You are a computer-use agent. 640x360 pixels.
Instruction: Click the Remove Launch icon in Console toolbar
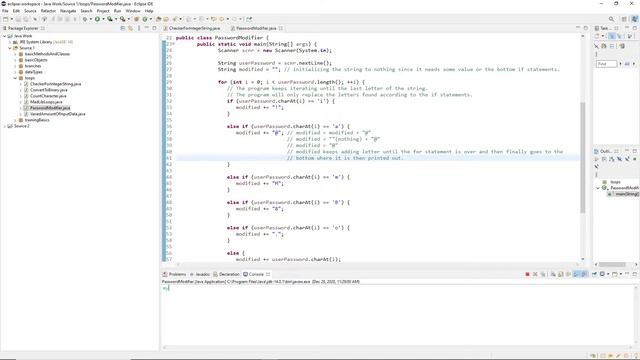tap(535, 274)
